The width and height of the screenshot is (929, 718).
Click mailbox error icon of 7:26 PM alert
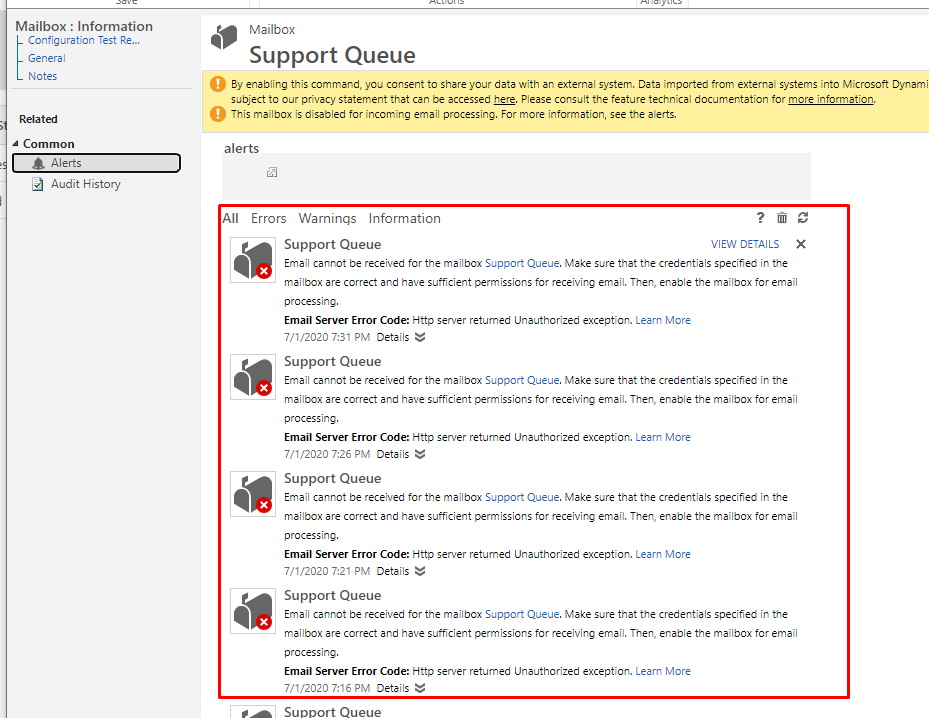coord(252,377)
